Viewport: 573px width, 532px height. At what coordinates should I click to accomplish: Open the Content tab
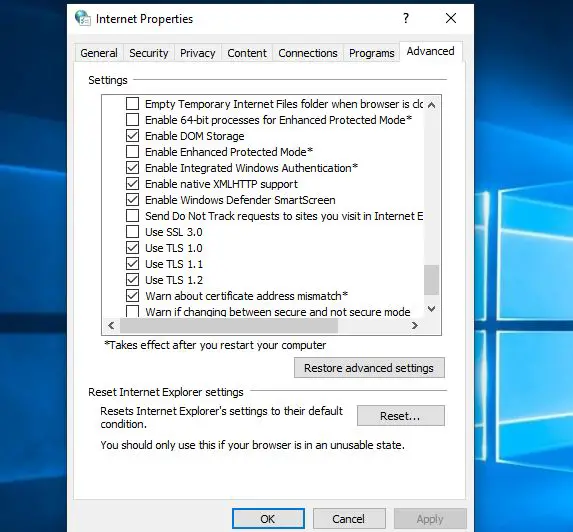click(x=247, y=53)
